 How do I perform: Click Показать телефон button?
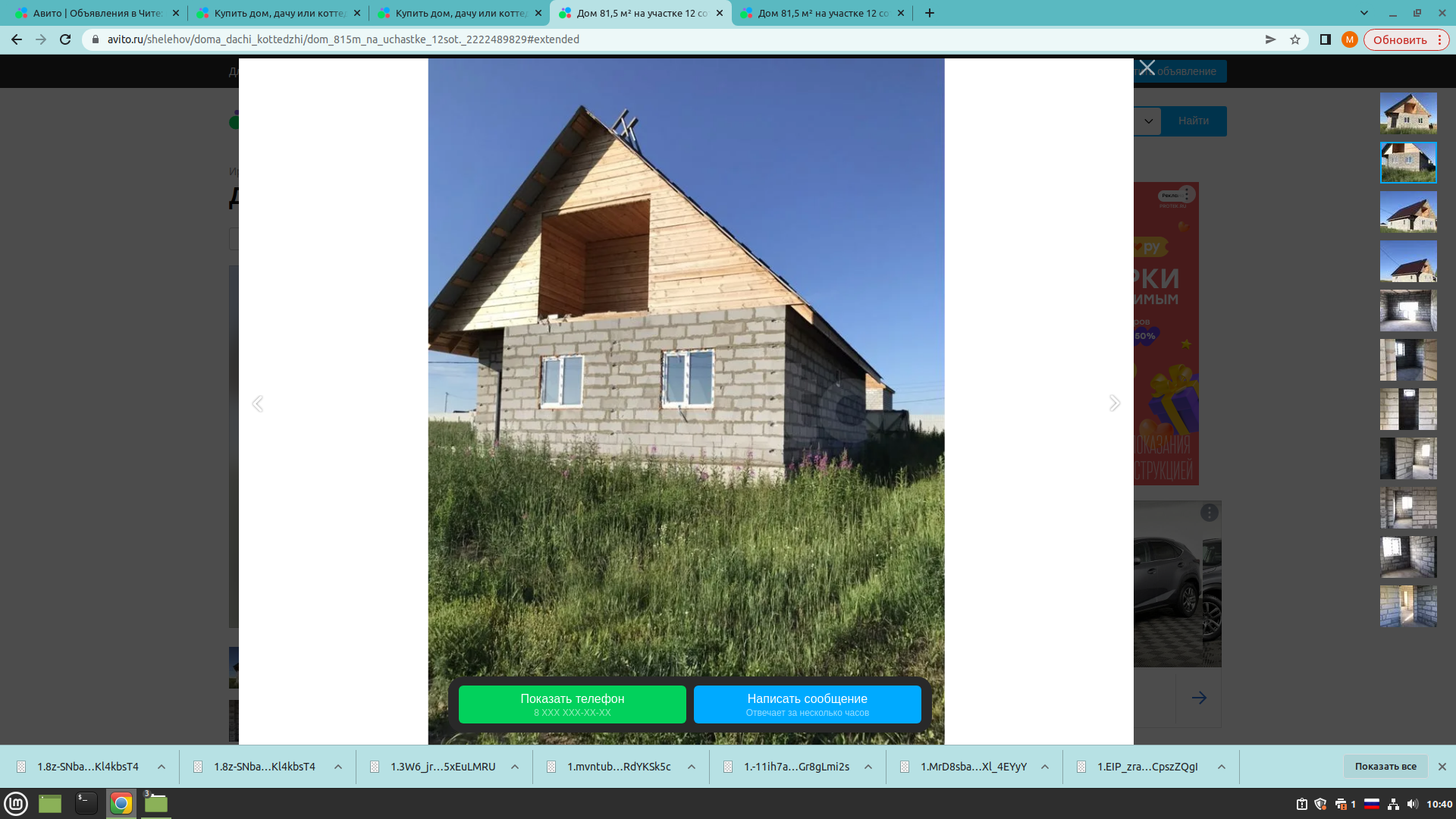point(572,704)
